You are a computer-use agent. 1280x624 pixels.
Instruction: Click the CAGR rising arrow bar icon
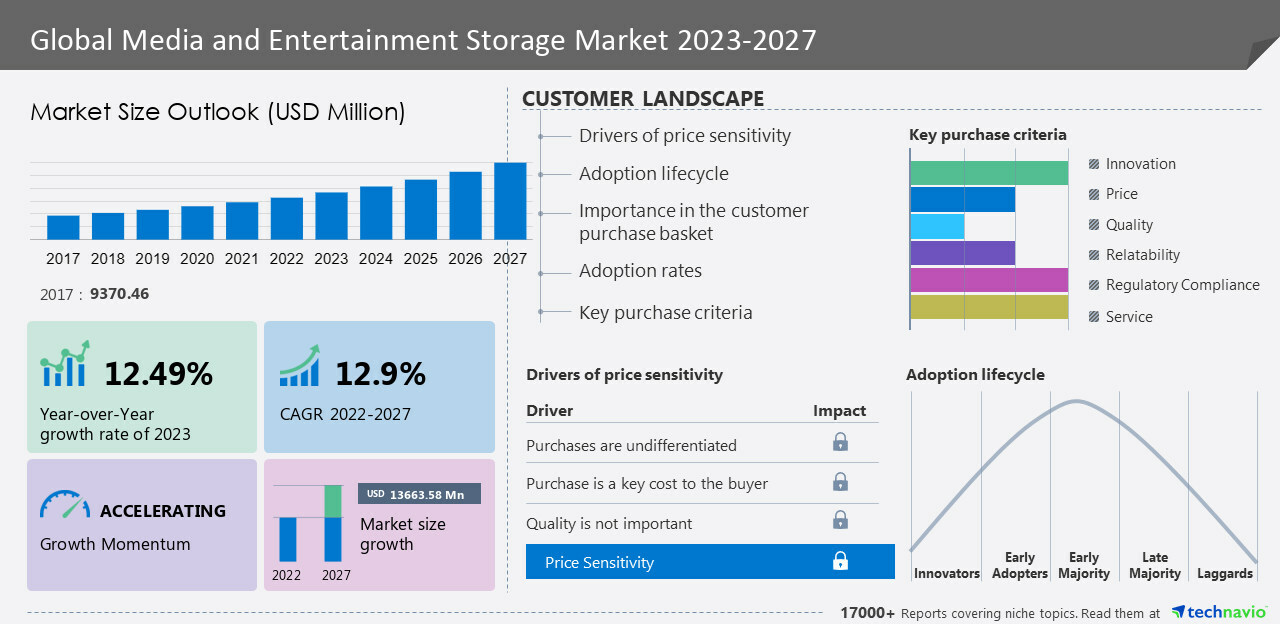click(299, 366)
